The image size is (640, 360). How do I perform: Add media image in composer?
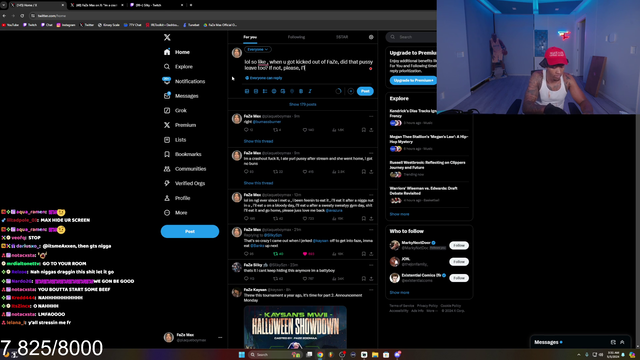pyautogui.click(x=247, y=91)
